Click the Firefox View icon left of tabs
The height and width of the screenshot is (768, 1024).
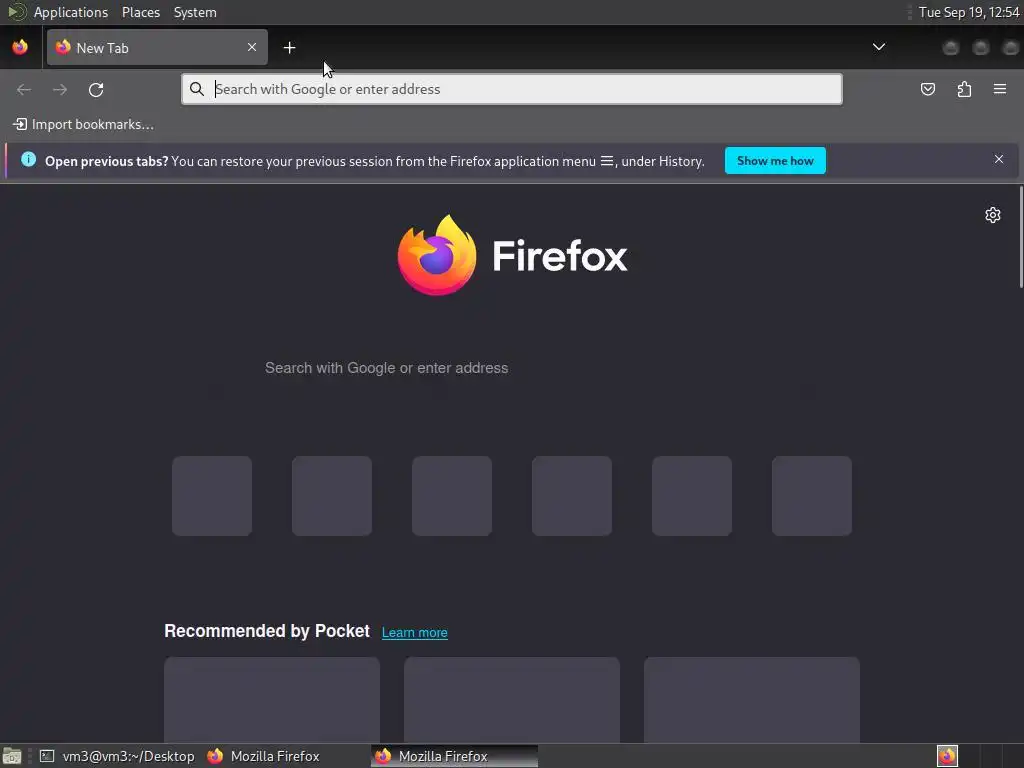(x=20, y=47)
